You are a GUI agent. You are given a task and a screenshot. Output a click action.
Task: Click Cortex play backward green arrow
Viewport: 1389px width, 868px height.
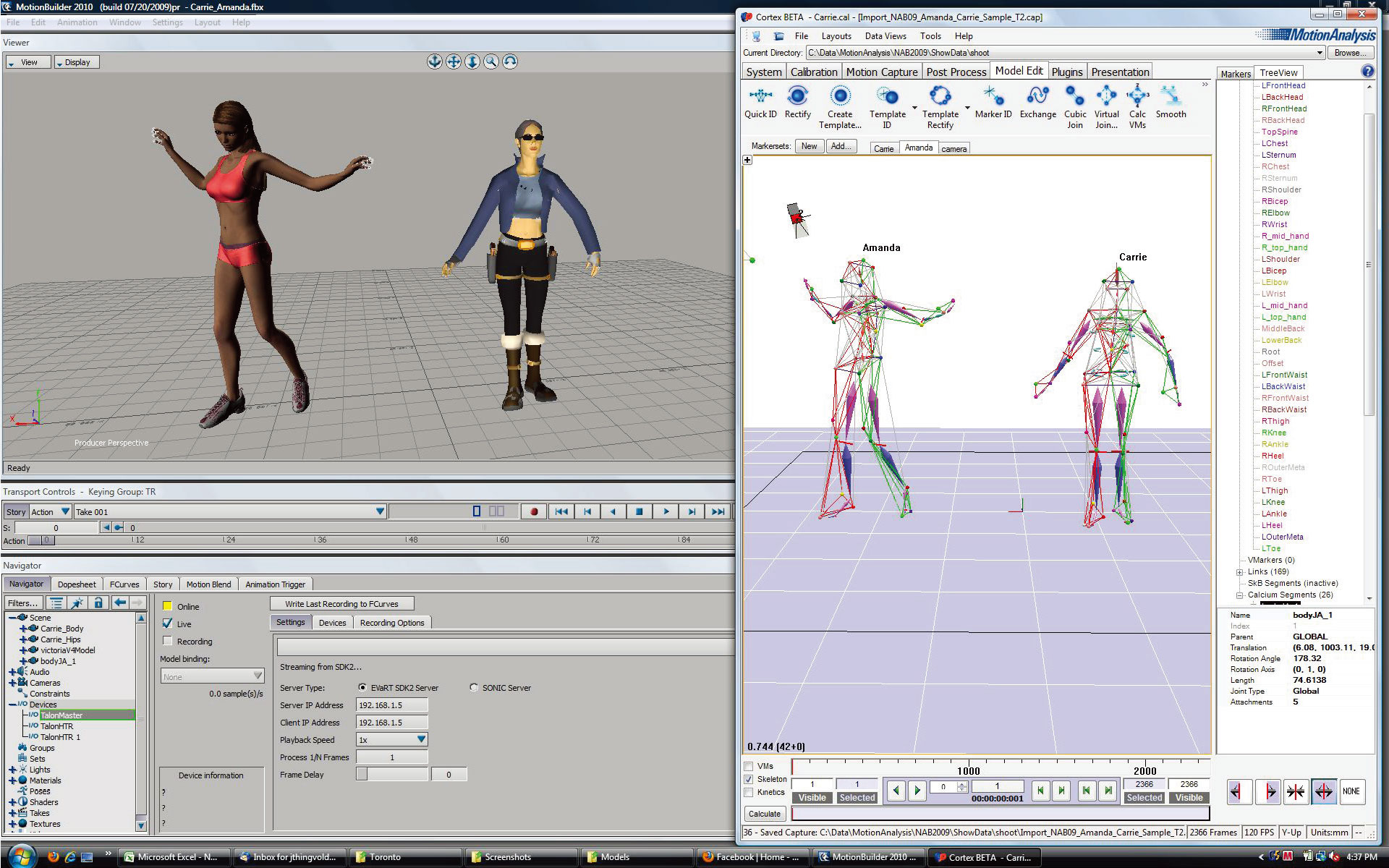click(896, 791)
